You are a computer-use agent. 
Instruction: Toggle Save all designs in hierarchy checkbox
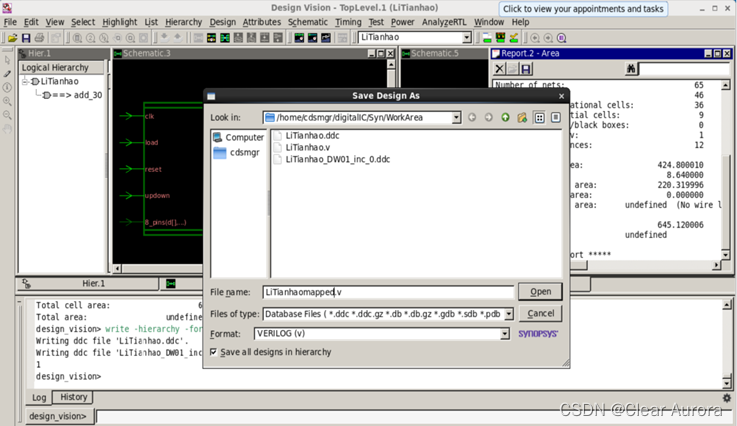[x=213, y=352]
